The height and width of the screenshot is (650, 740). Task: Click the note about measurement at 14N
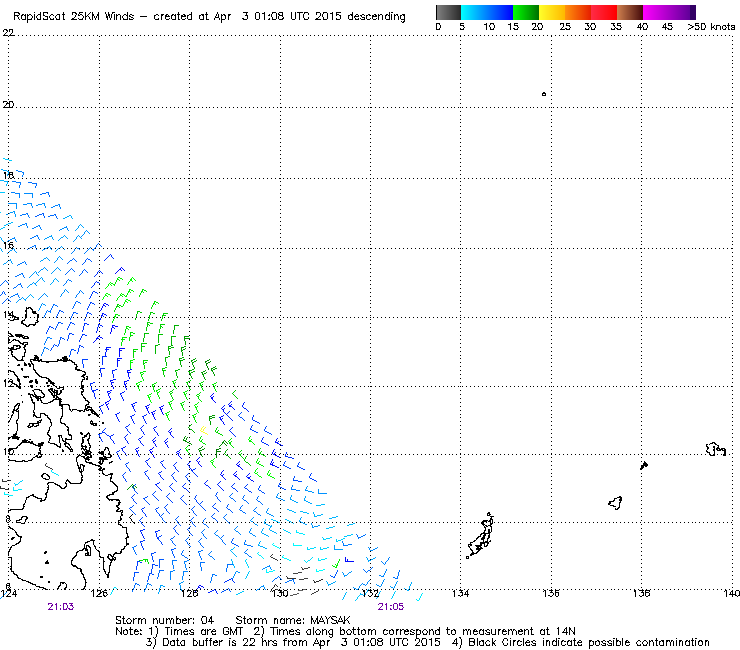[x=414, y=631]
